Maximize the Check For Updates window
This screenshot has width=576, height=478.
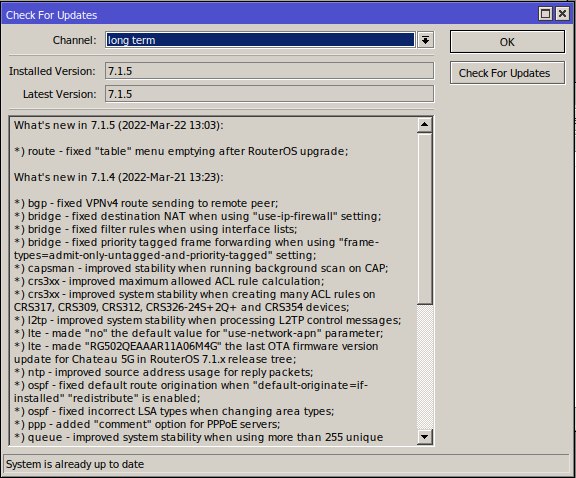[546, 14]
